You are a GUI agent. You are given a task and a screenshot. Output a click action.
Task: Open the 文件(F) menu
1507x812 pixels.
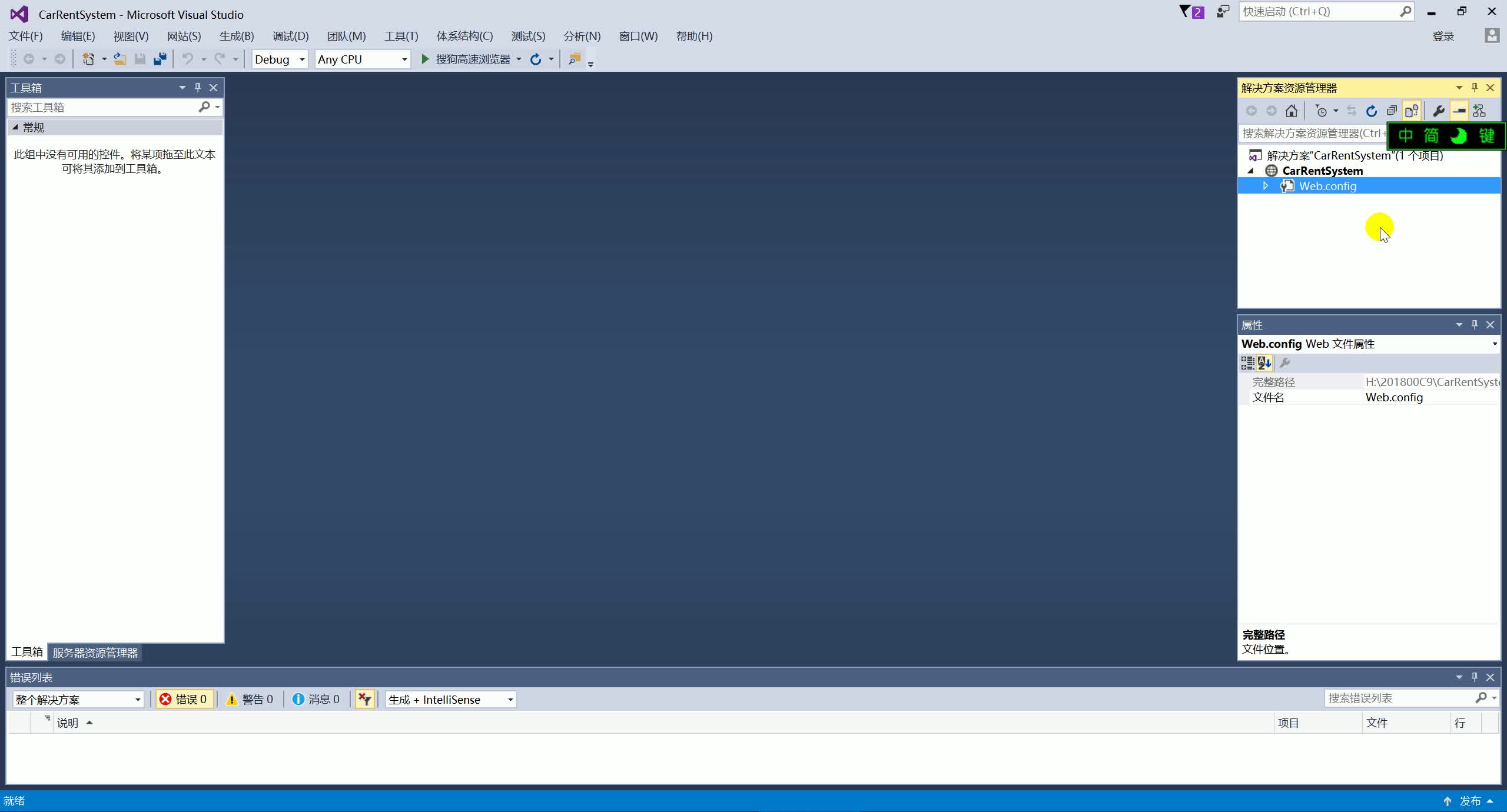[26, 36]
